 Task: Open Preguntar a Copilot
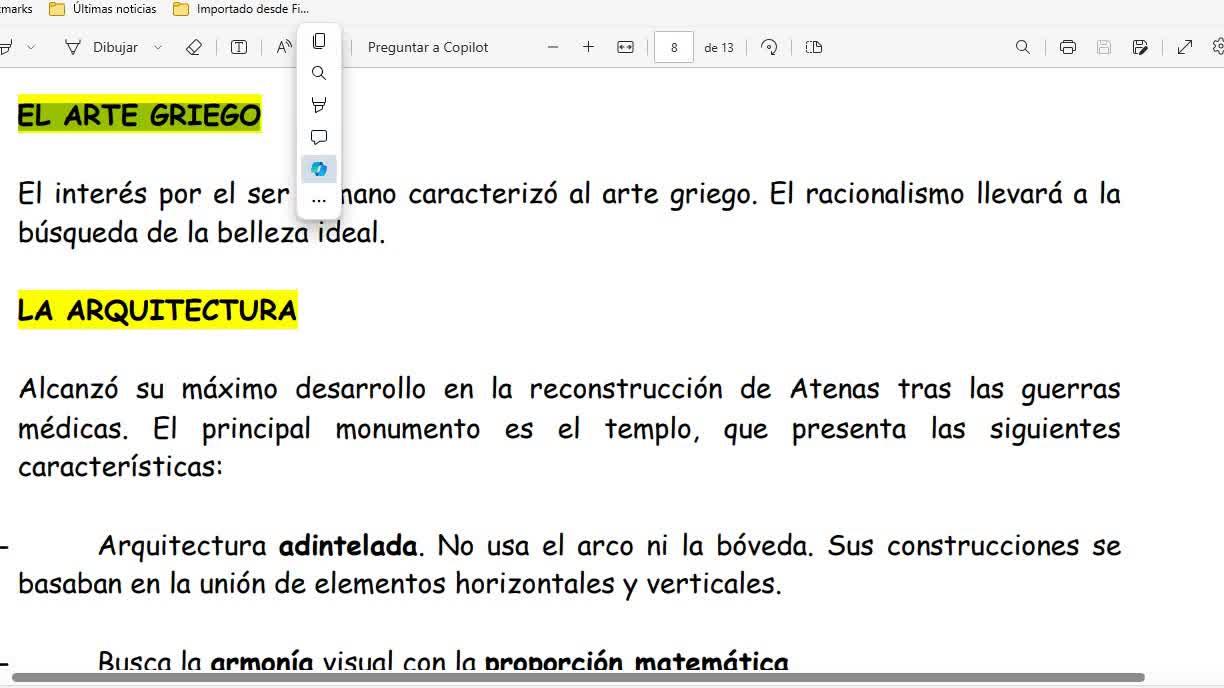428,47
